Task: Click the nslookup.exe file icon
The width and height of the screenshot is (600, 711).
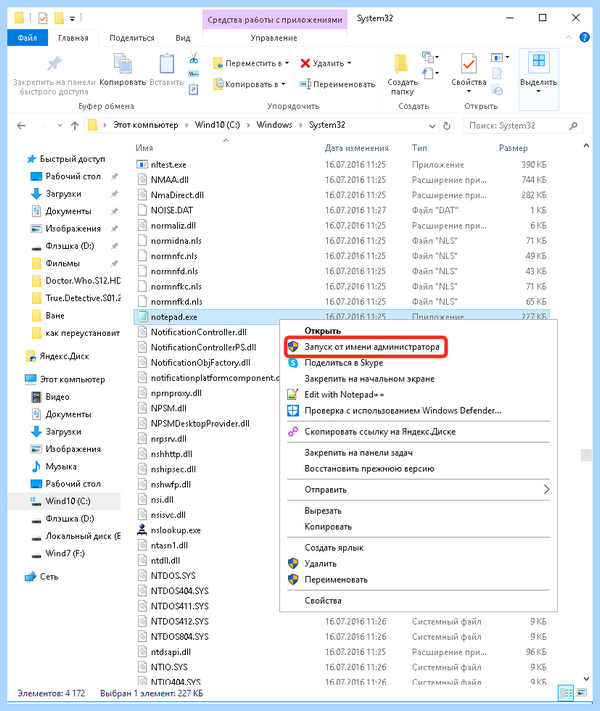Action: tap(142, 530)
